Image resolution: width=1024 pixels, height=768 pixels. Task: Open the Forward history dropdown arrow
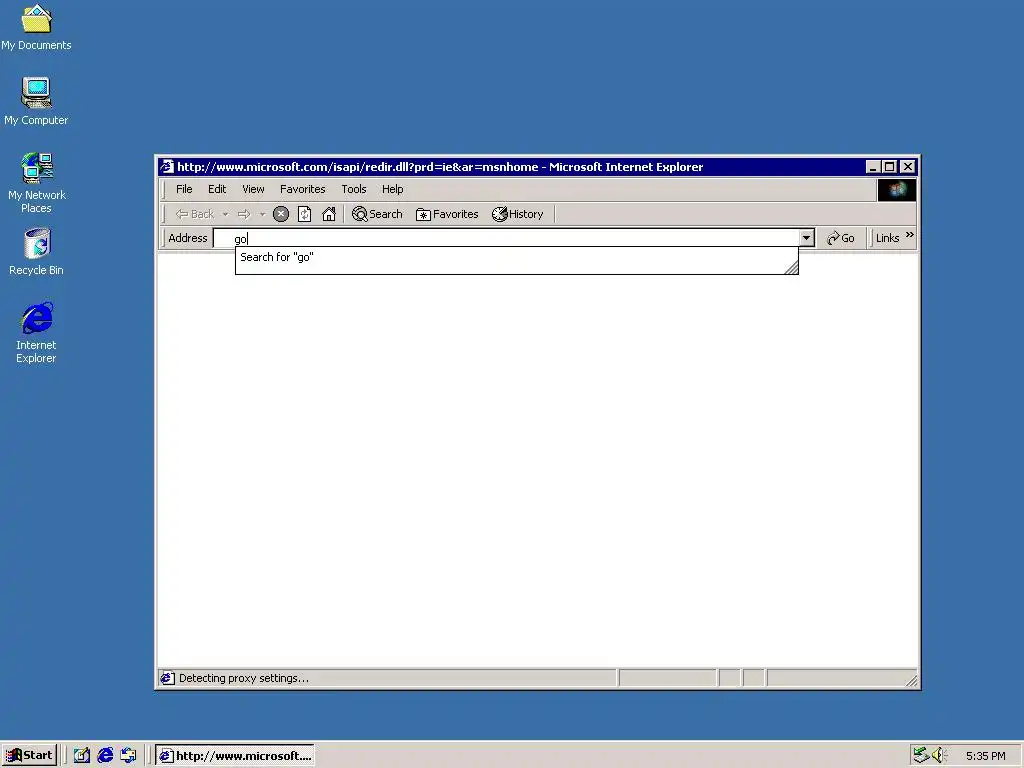pyautogui.click(x=263, y=214)
